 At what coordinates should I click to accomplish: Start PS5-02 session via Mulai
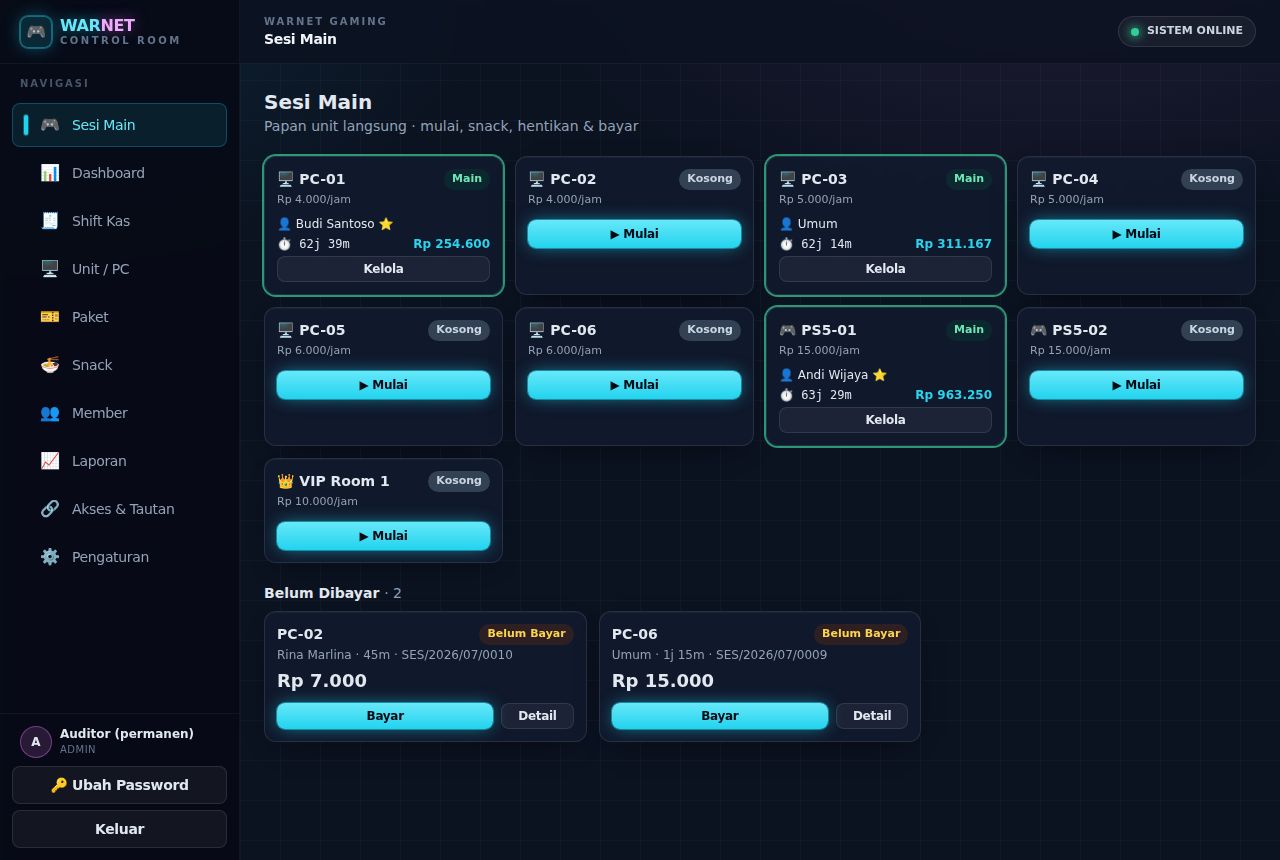pyautogui.click(x=1136, y=385)
